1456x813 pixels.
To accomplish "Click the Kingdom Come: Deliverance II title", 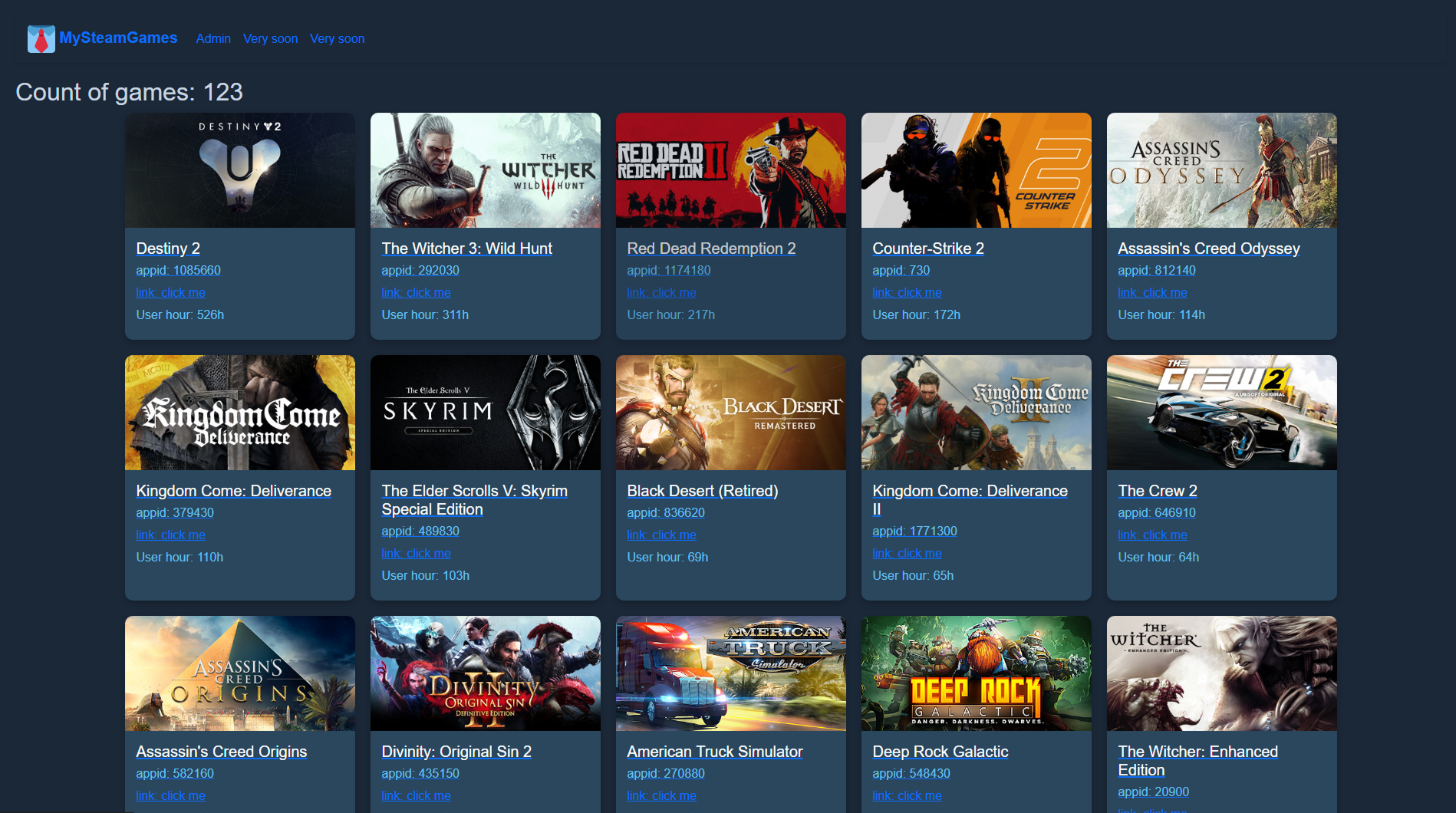I will coord(970,500).
